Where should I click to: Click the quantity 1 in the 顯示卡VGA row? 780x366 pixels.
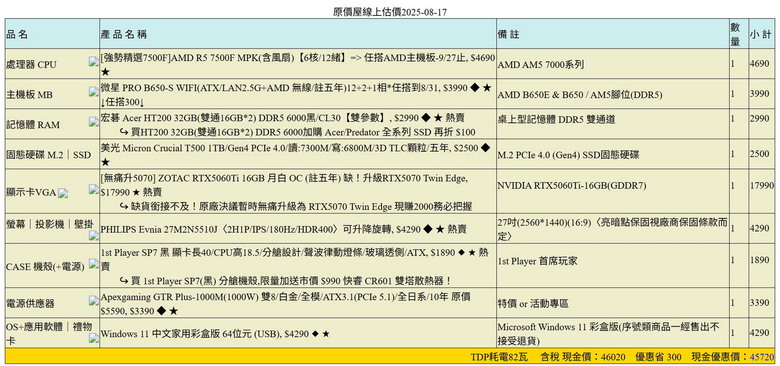coord(733,185)
